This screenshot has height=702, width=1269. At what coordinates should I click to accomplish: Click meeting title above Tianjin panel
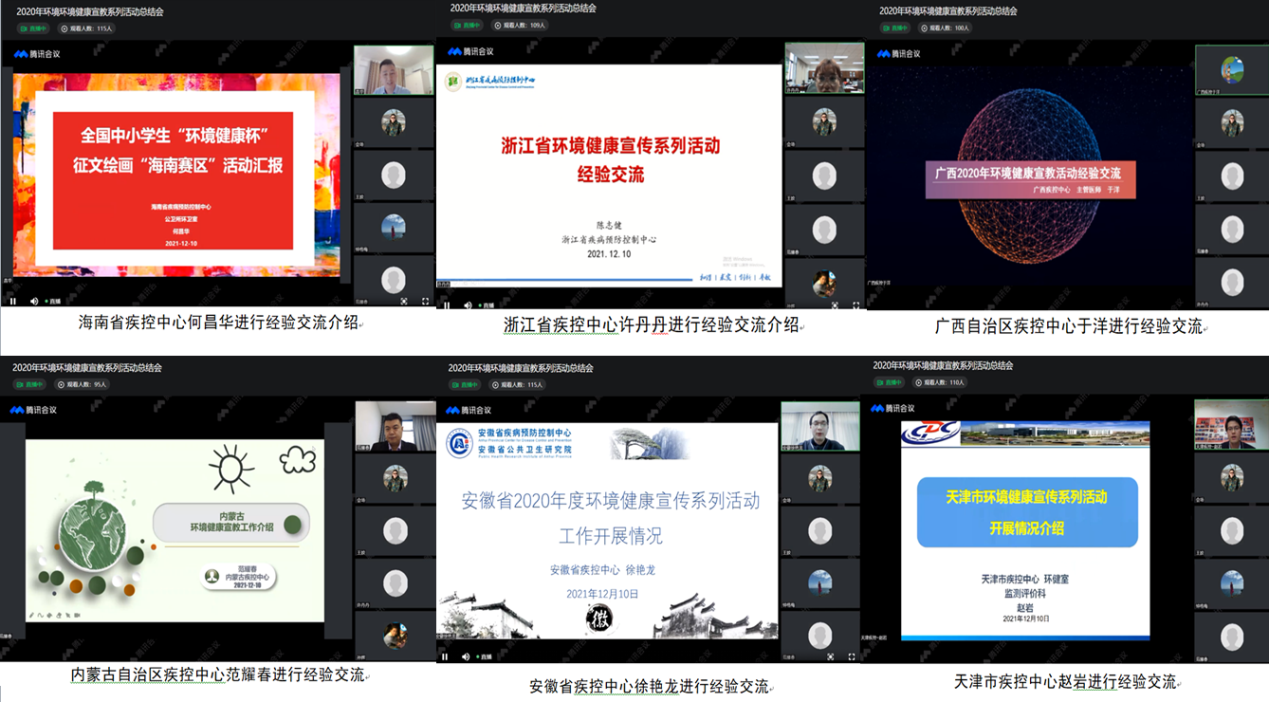943,366
